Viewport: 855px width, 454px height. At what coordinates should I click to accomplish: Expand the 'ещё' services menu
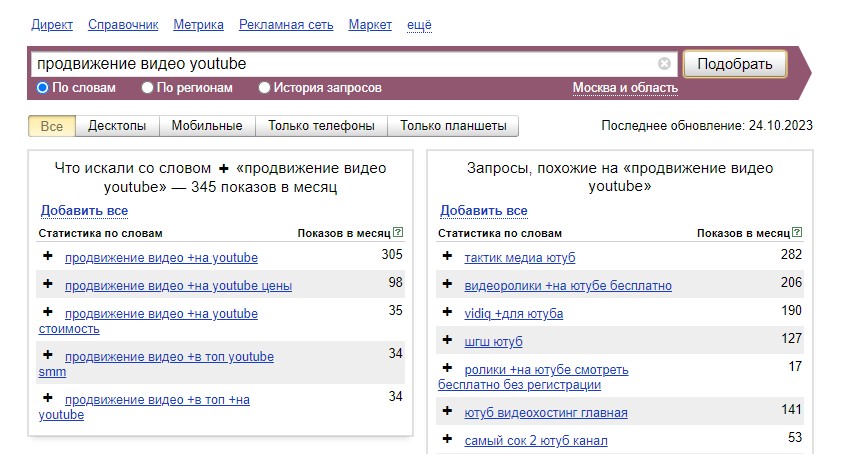point(419,25)
